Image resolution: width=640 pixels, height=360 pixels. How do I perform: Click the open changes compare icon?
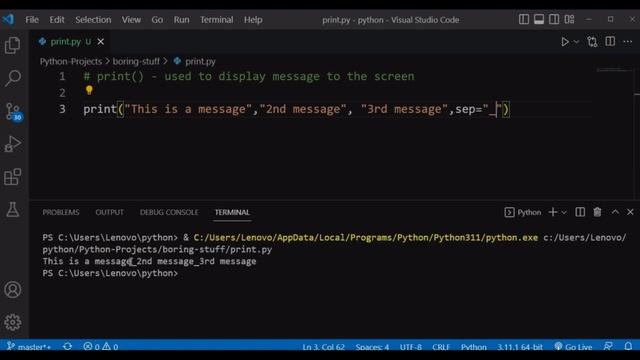[x=592, y=42]
